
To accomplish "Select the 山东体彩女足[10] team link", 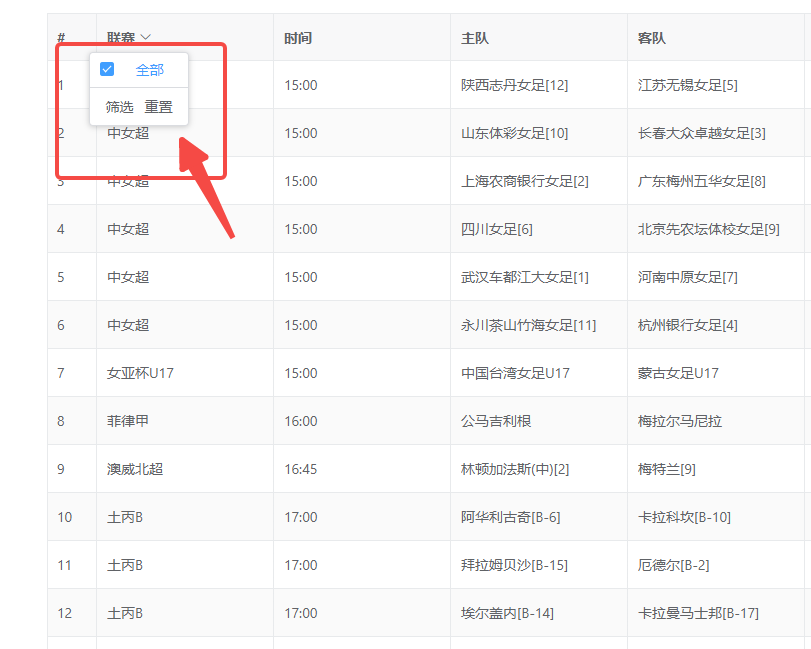I will (516, 133).
